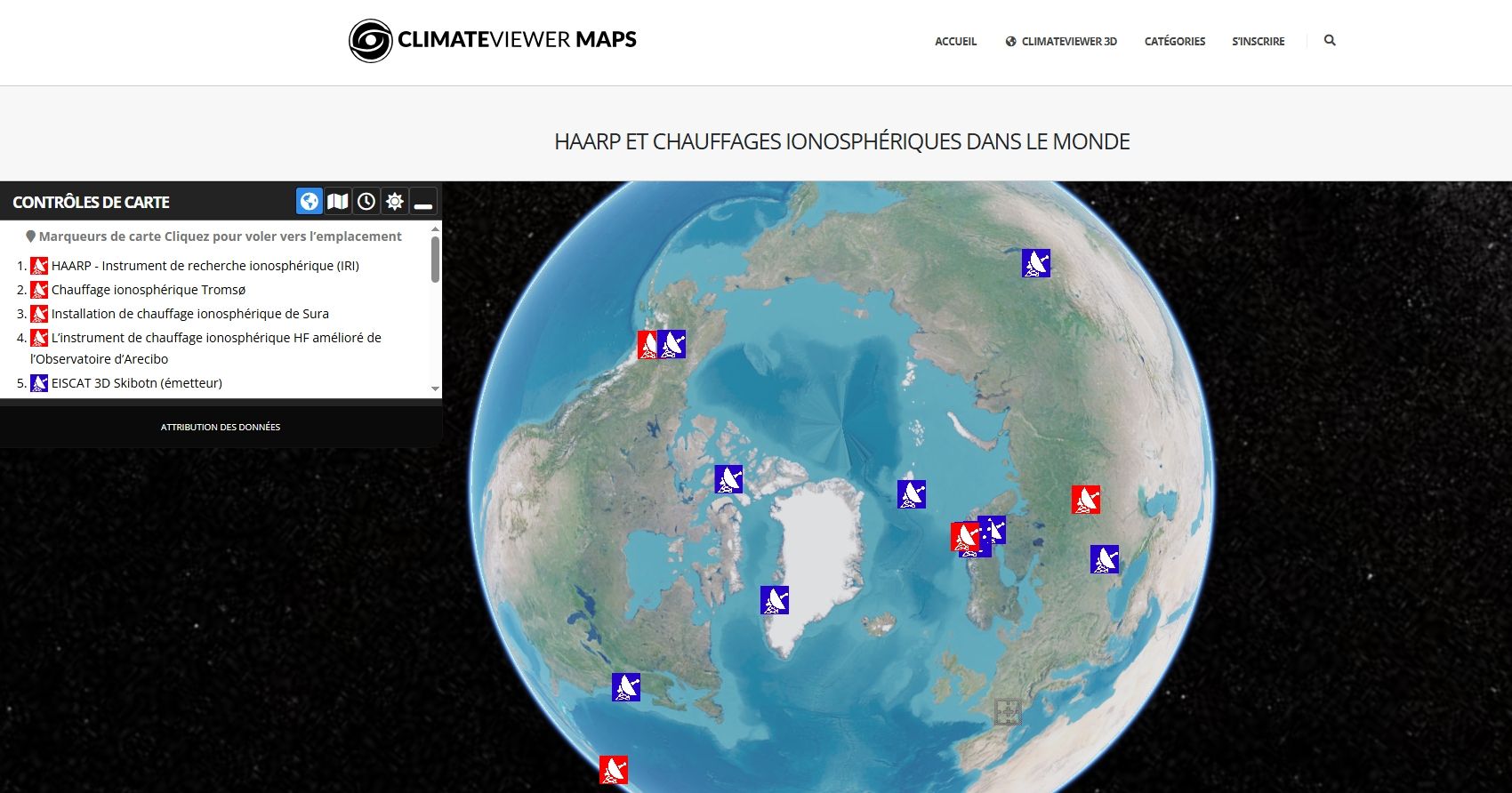Click the S'inscrire link
Viewport: 1512px width, 793px height.
click(1258, 42)
